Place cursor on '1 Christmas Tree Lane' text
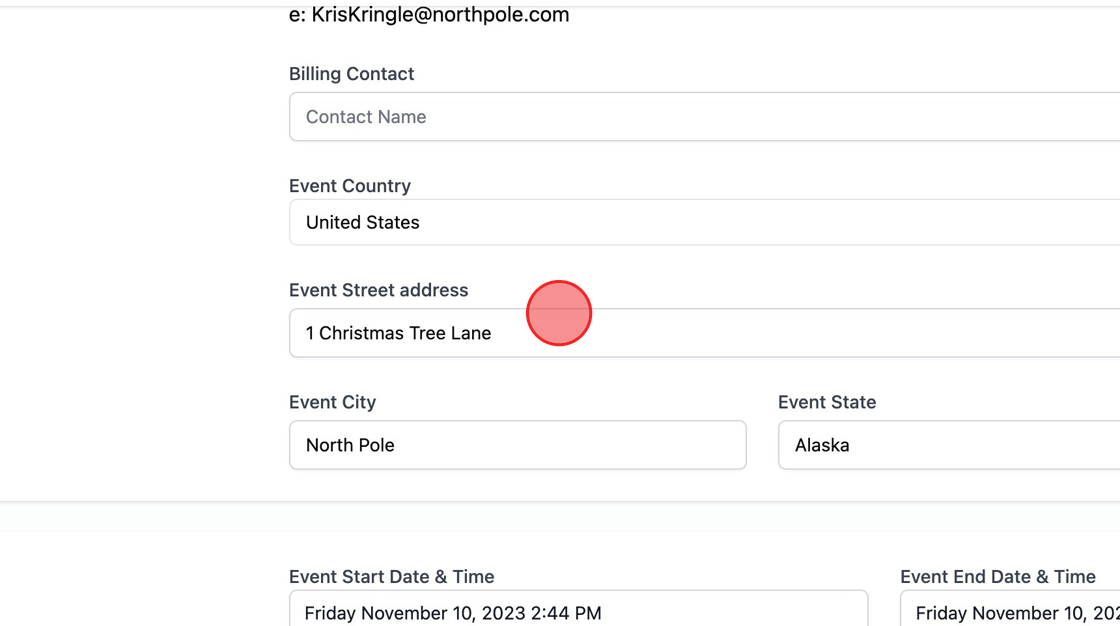Screen dimensions: 1120x626 tap(399, 333)
